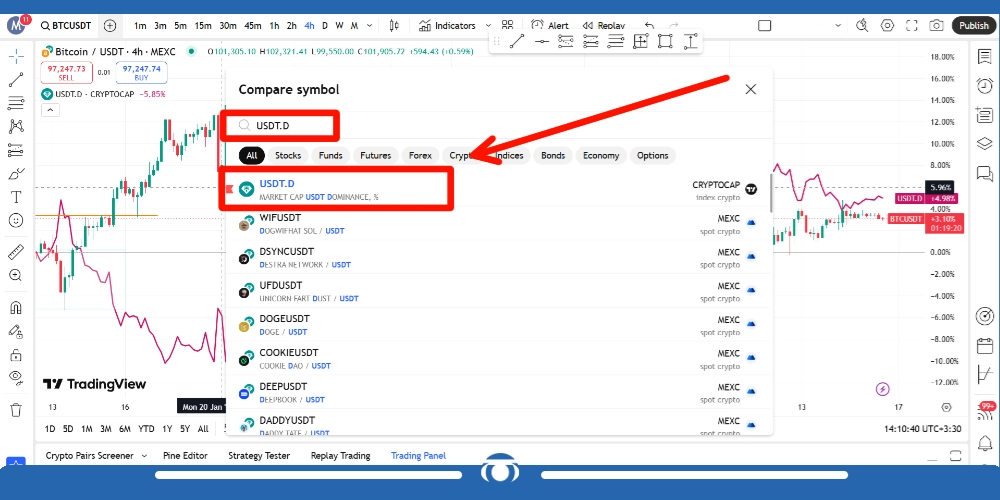Open chart settings hexagon icon
The width and height of the screenshot is (1000, 500).
point(886,26)
